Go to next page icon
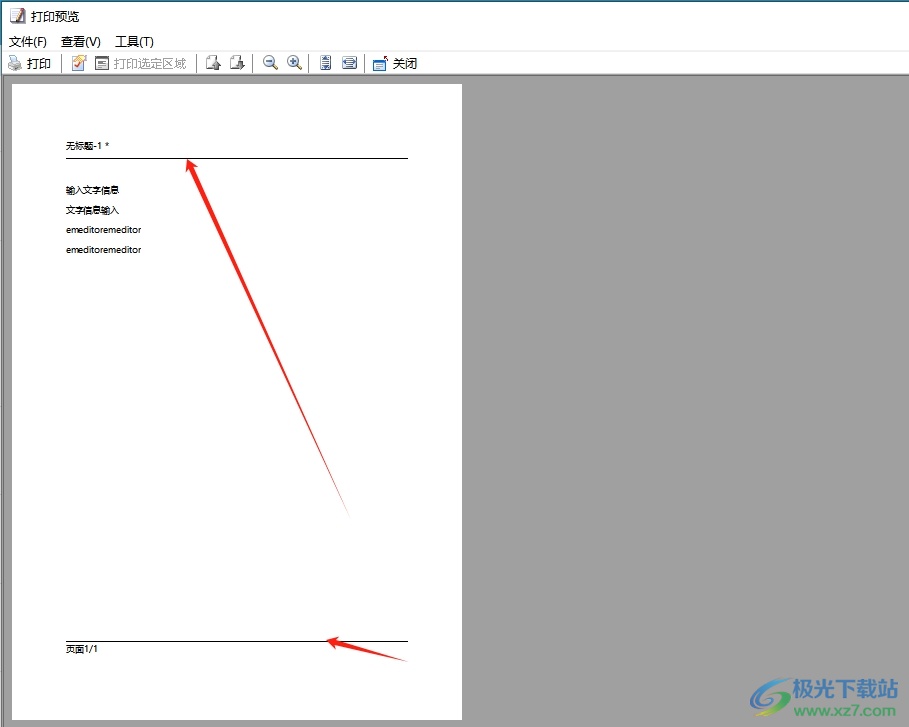 237,63
